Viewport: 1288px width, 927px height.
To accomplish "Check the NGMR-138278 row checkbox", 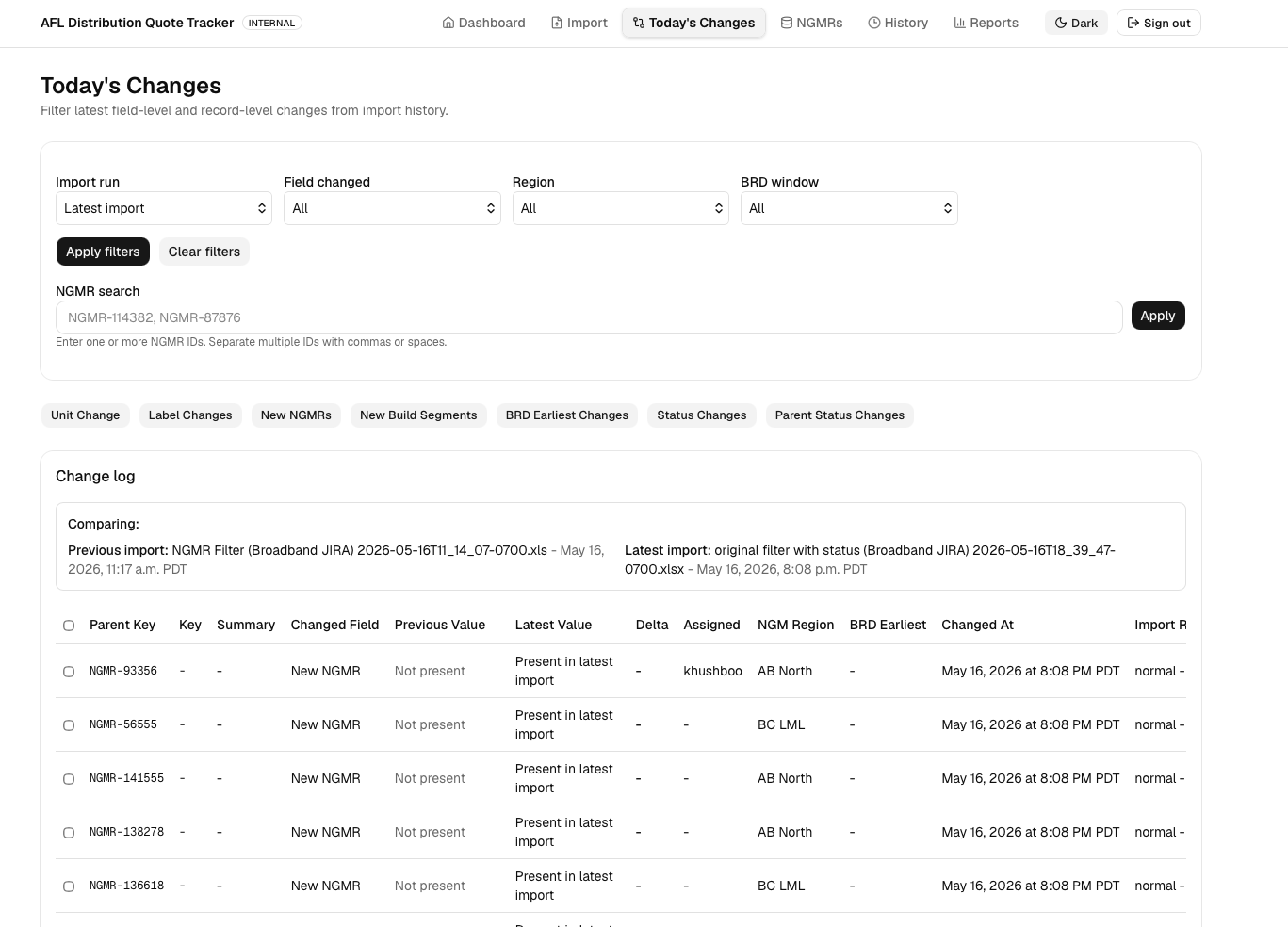I will pyautogui.click(x=69, y=833).
